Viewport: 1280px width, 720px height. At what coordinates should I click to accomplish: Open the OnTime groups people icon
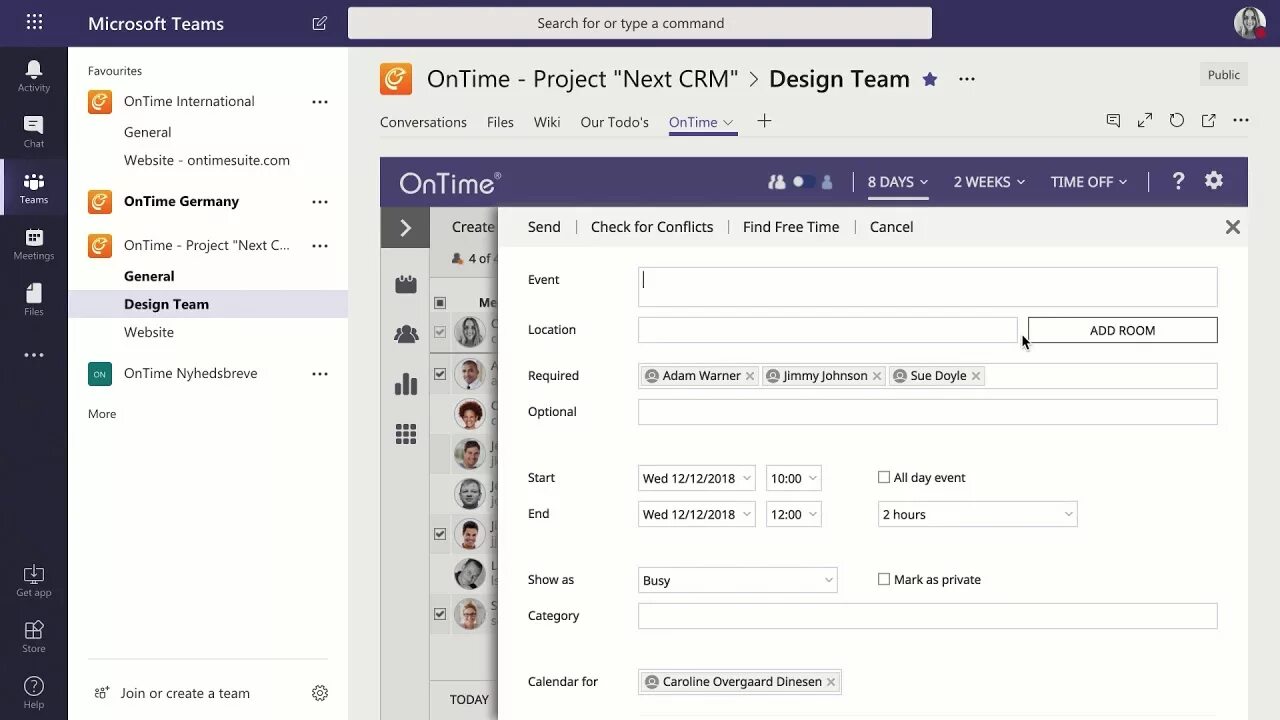click(406, 334)
